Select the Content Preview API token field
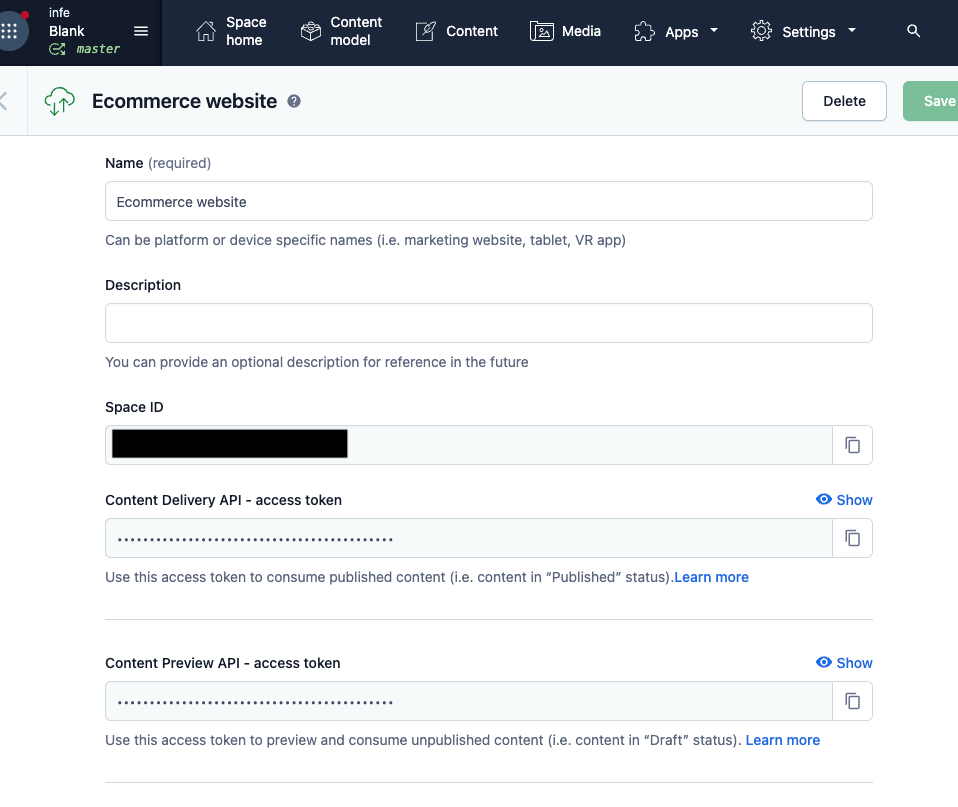958x807 pixels. [x=469, y=701]
